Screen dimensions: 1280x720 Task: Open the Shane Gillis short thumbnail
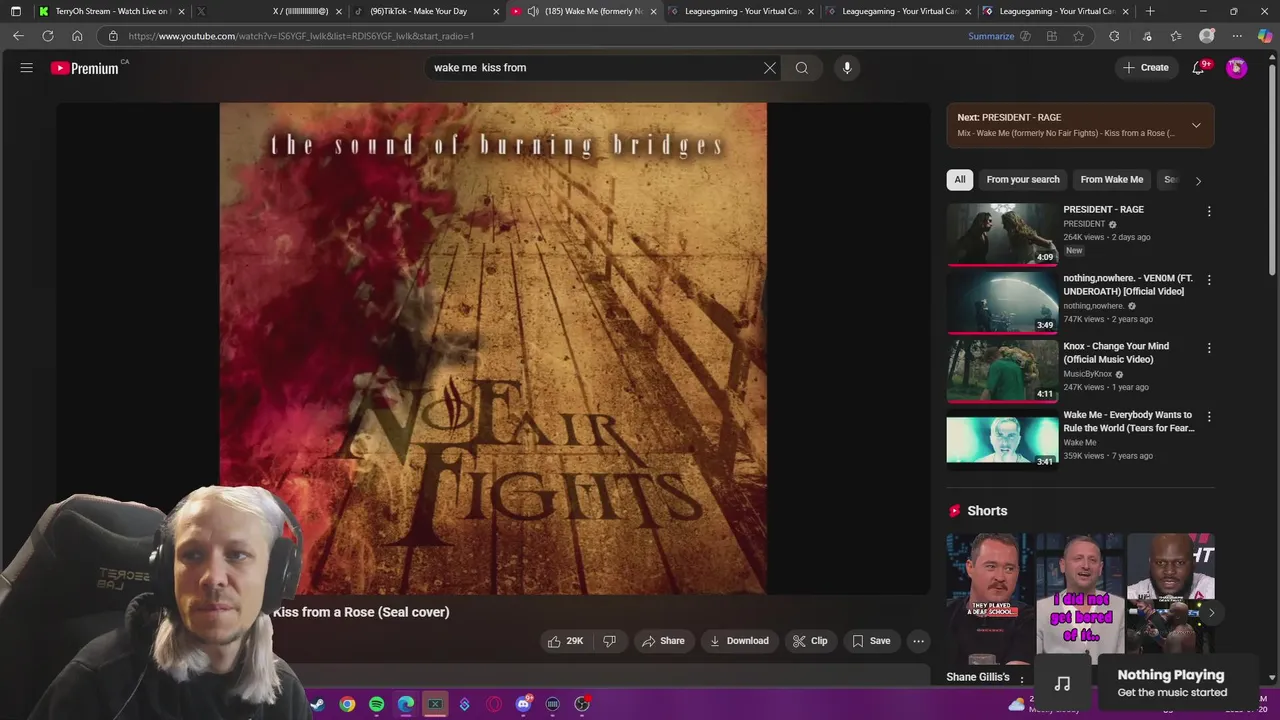coord(991,598)
